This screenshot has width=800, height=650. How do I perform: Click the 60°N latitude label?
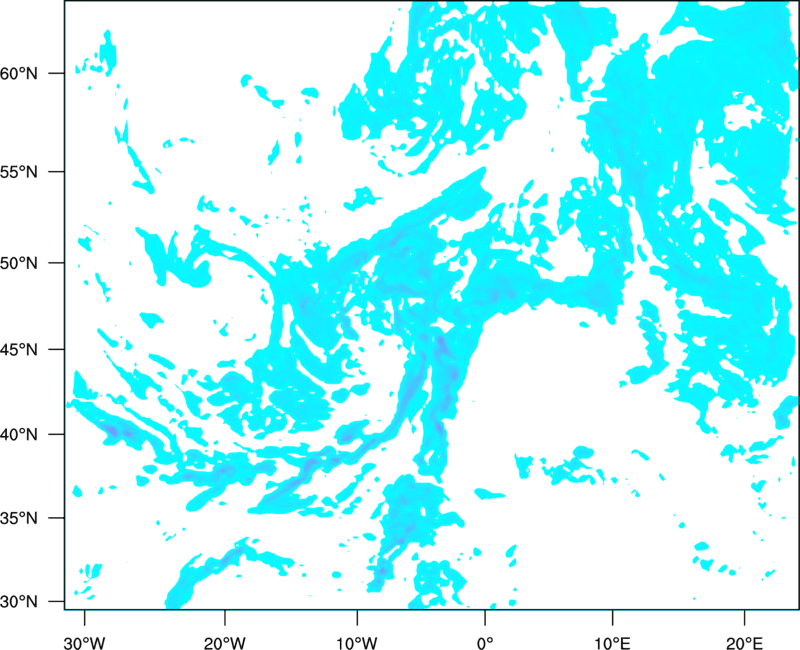coord(19,73)
